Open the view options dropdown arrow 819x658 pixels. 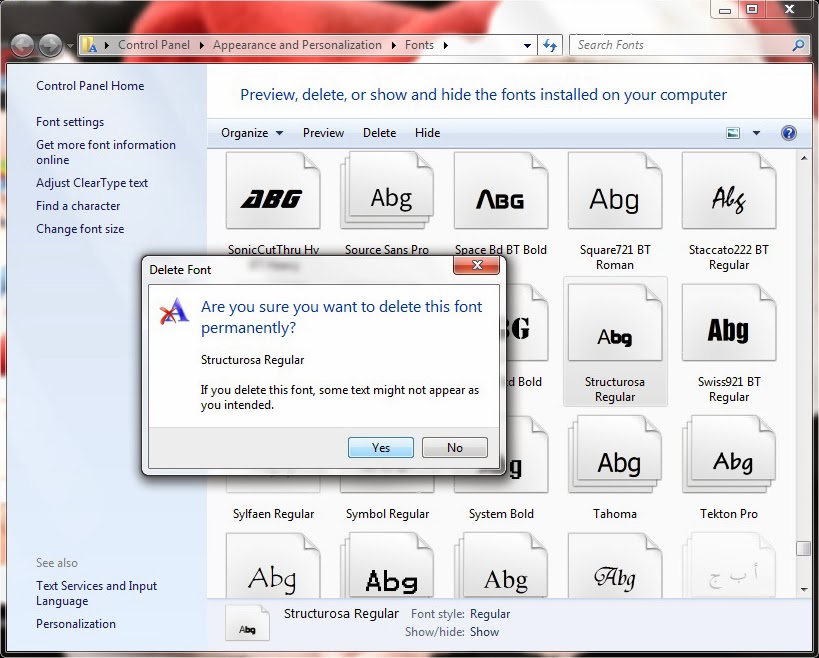coord(756,133)
